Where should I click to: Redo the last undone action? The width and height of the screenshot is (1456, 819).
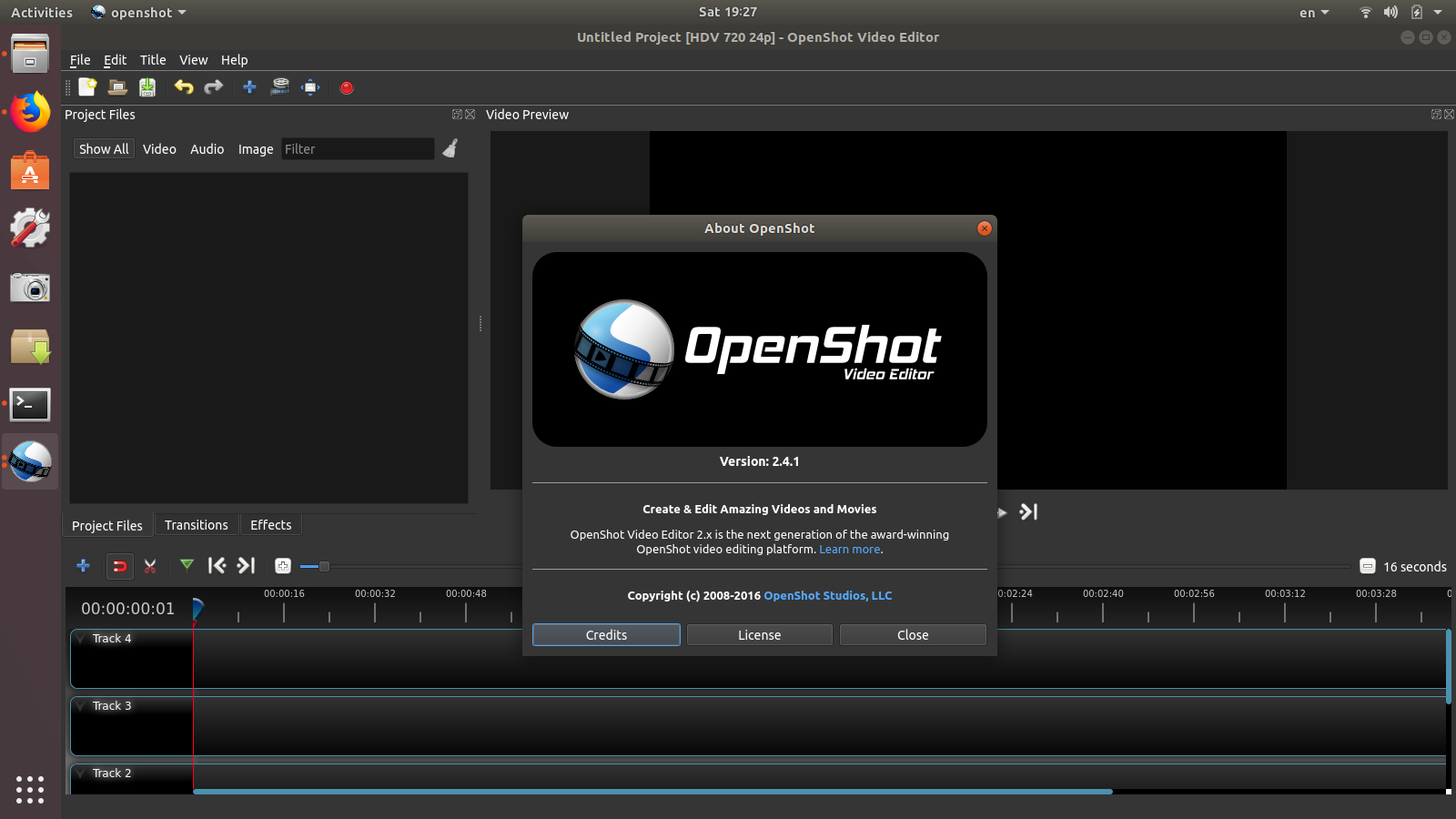pos(213,86)
